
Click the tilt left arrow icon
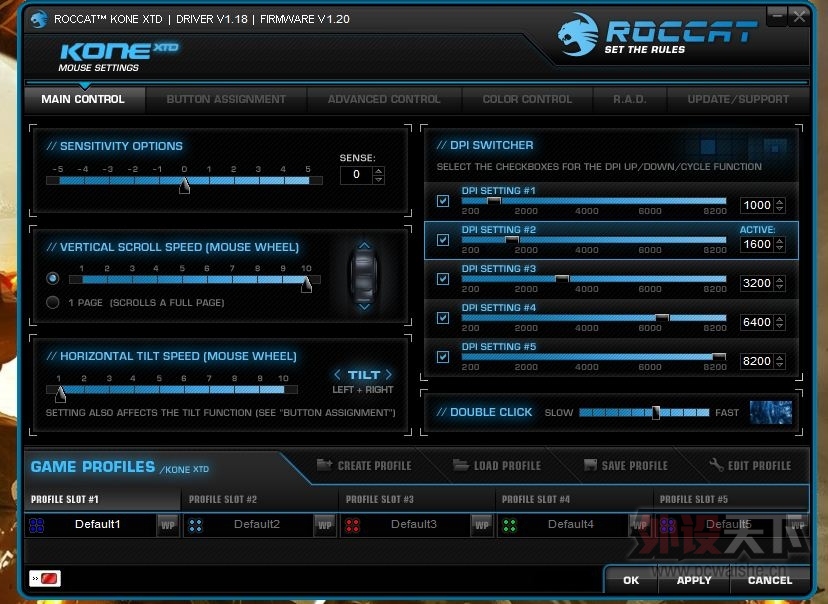(x=337, y=374)
